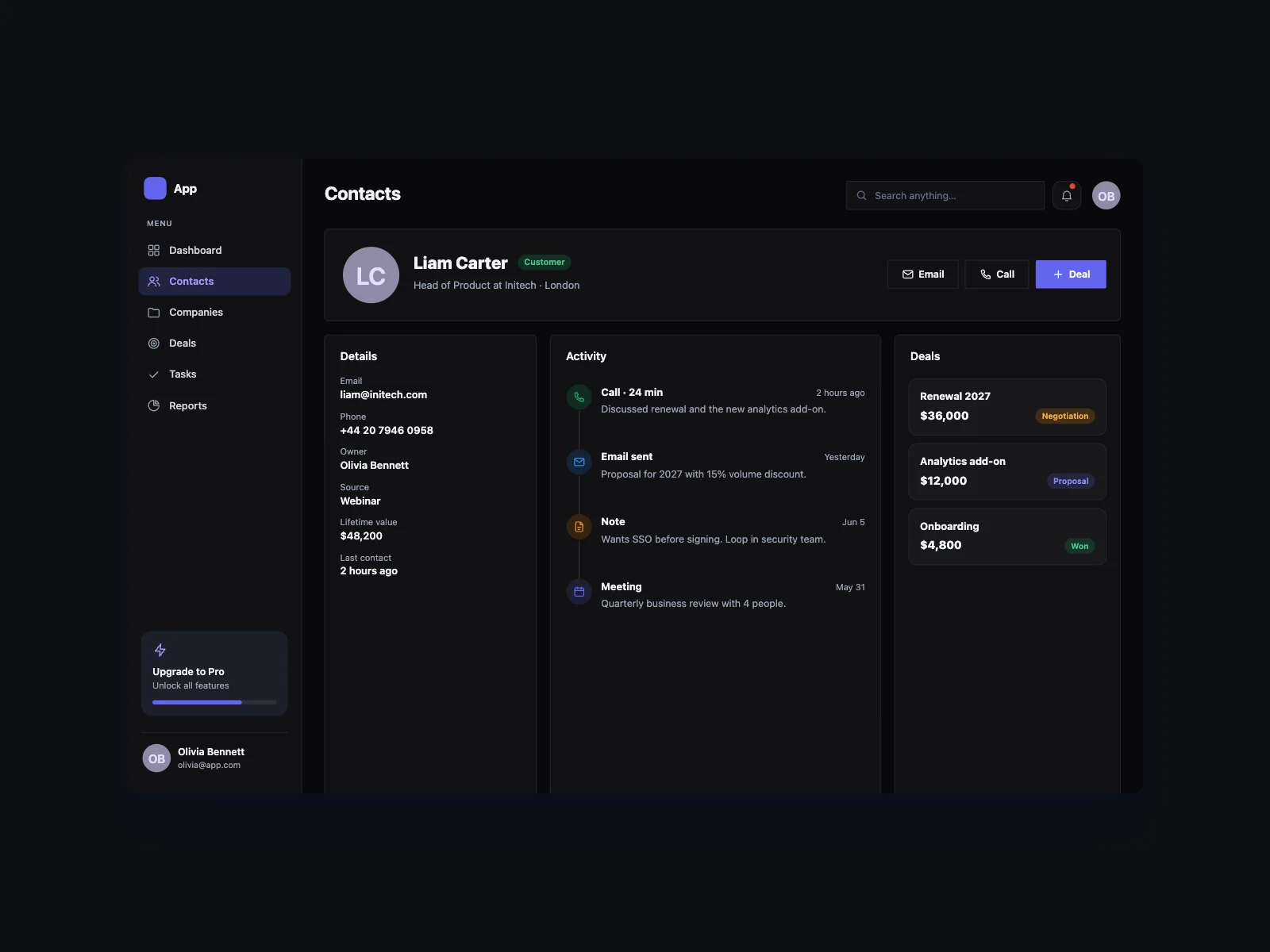Focus the Search anything field
Screen dimensions: 1270x952
pyautogui.click(x=945, y=195)
